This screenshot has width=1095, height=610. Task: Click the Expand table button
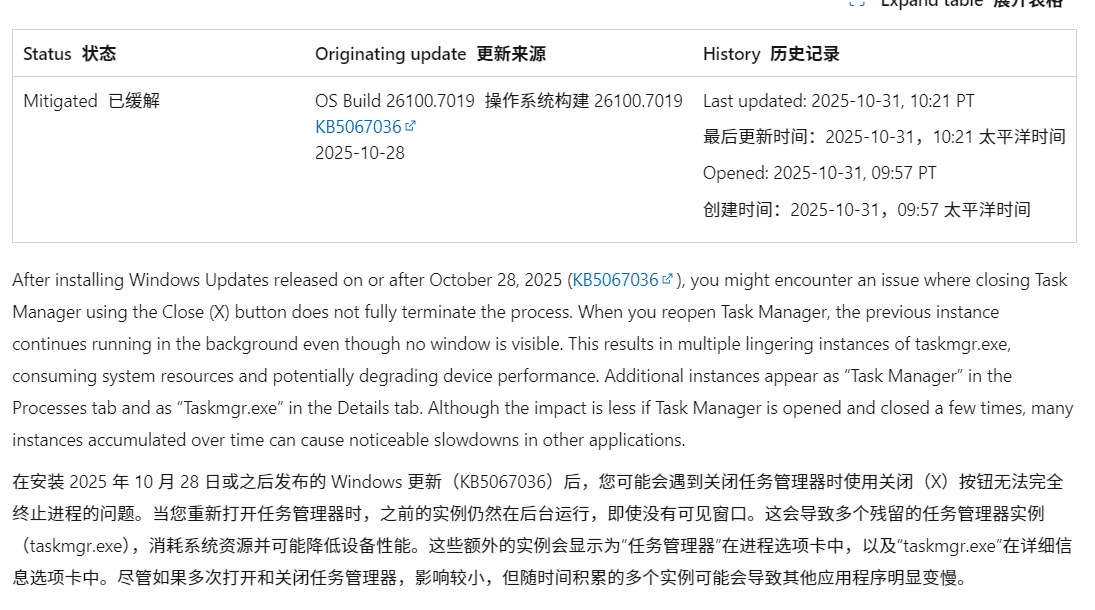pos(970,4)
